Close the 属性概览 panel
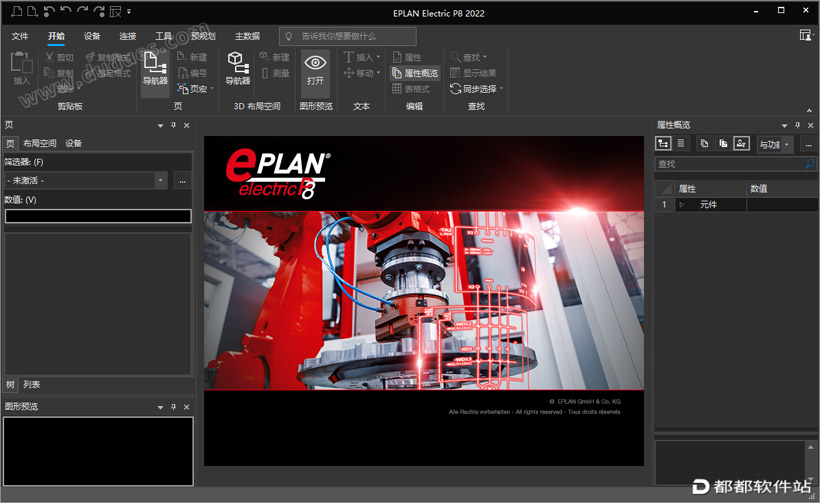 (811, 125)
